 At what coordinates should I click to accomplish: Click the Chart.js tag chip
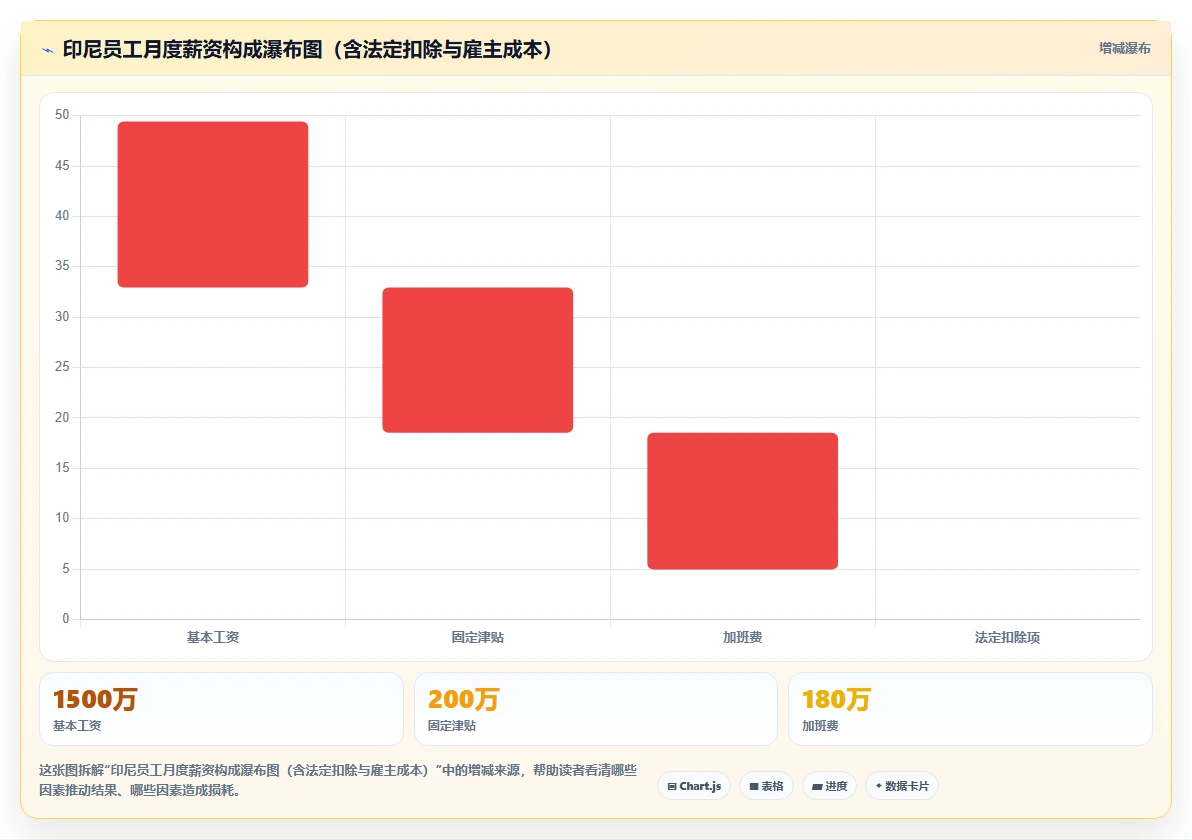694,786
